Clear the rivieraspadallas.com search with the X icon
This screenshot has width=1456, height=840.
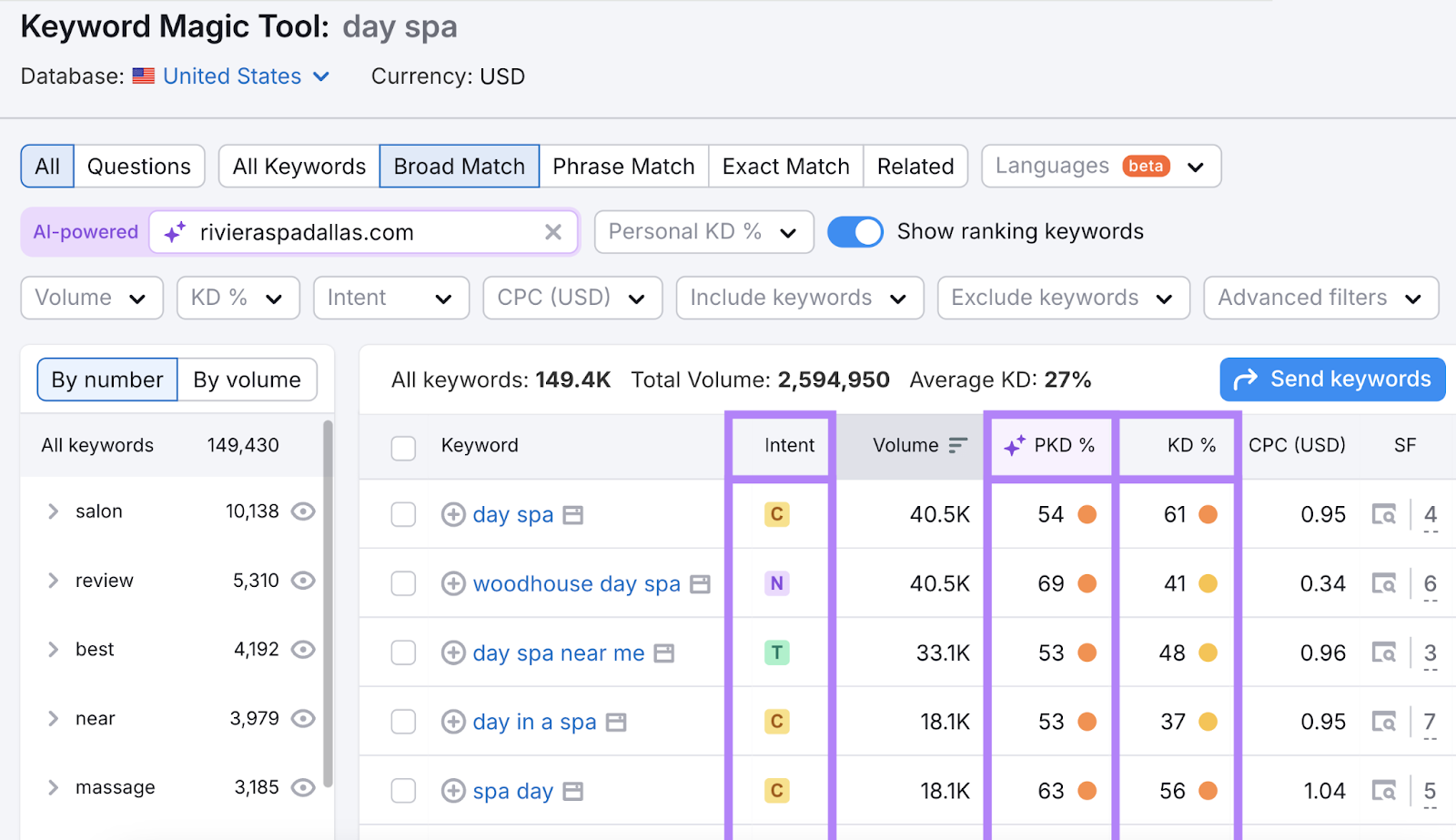coord(553,232)
